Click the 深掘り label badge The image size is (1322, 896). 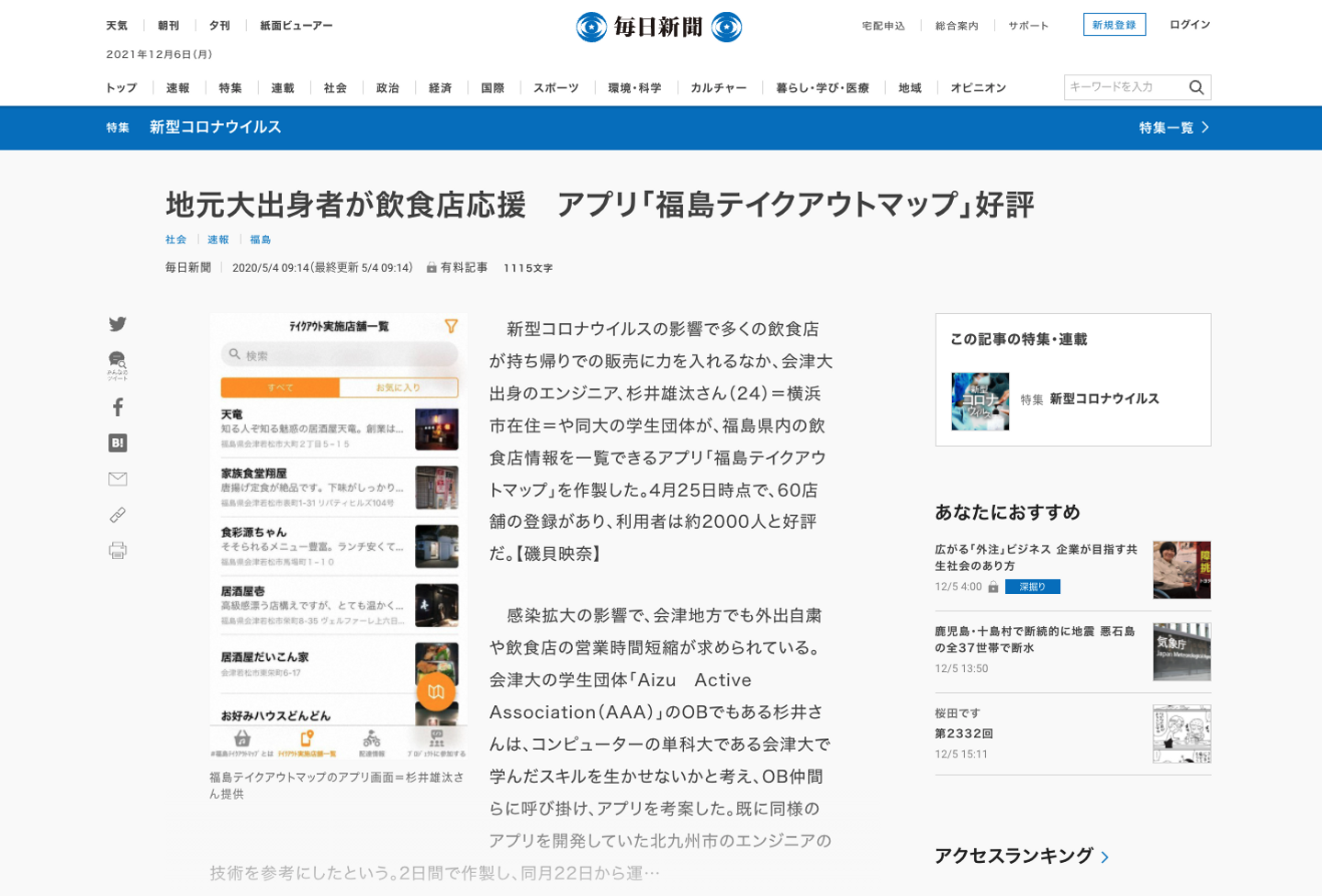pyautogui.click(x=1033, y=587)
